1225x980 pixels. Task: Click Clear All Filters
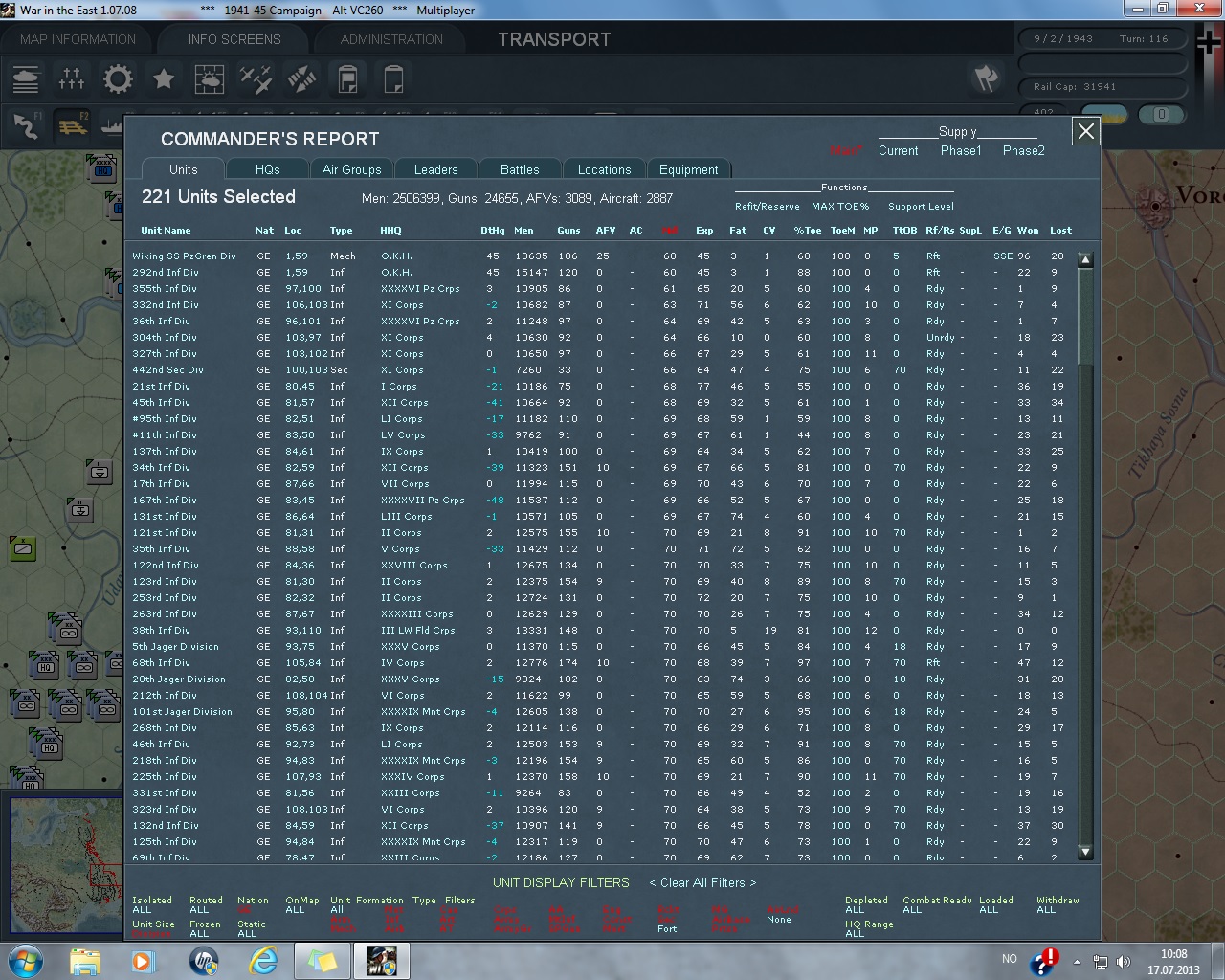click(x=702, y=882)
